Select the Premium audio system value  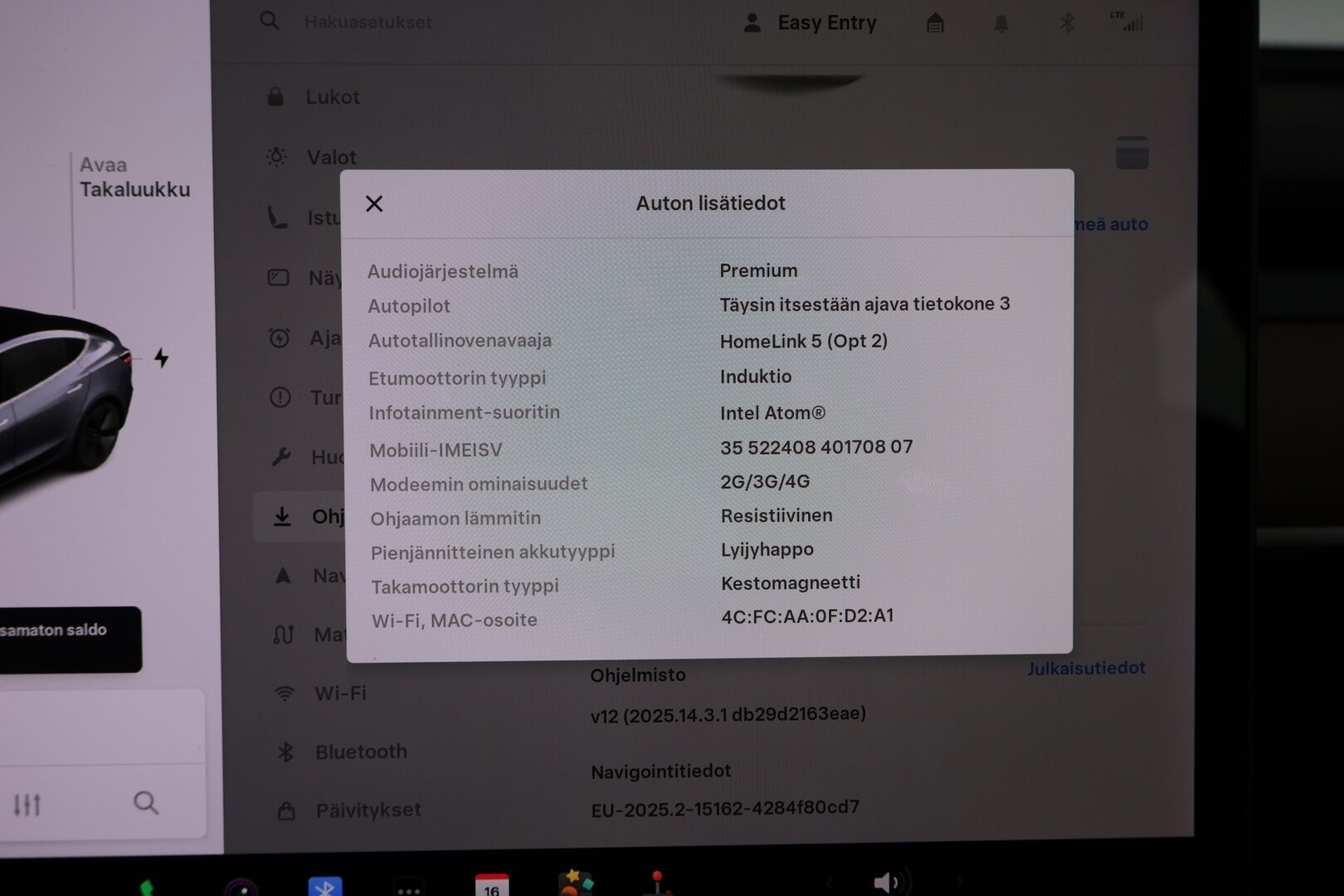(x=758, y=270)
